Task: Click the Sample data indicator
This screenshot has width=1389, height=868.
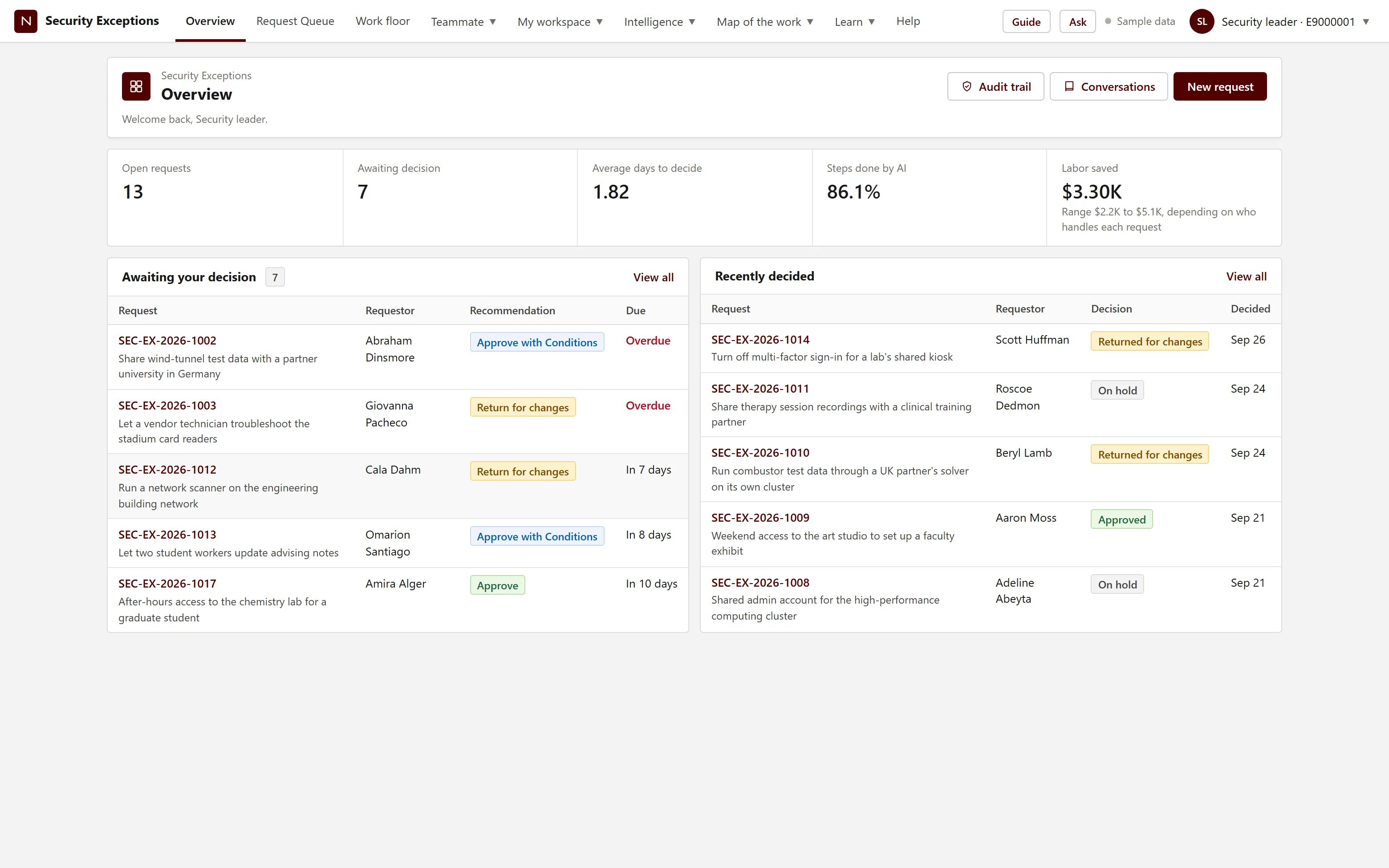Action: [x=1140, y=21]
